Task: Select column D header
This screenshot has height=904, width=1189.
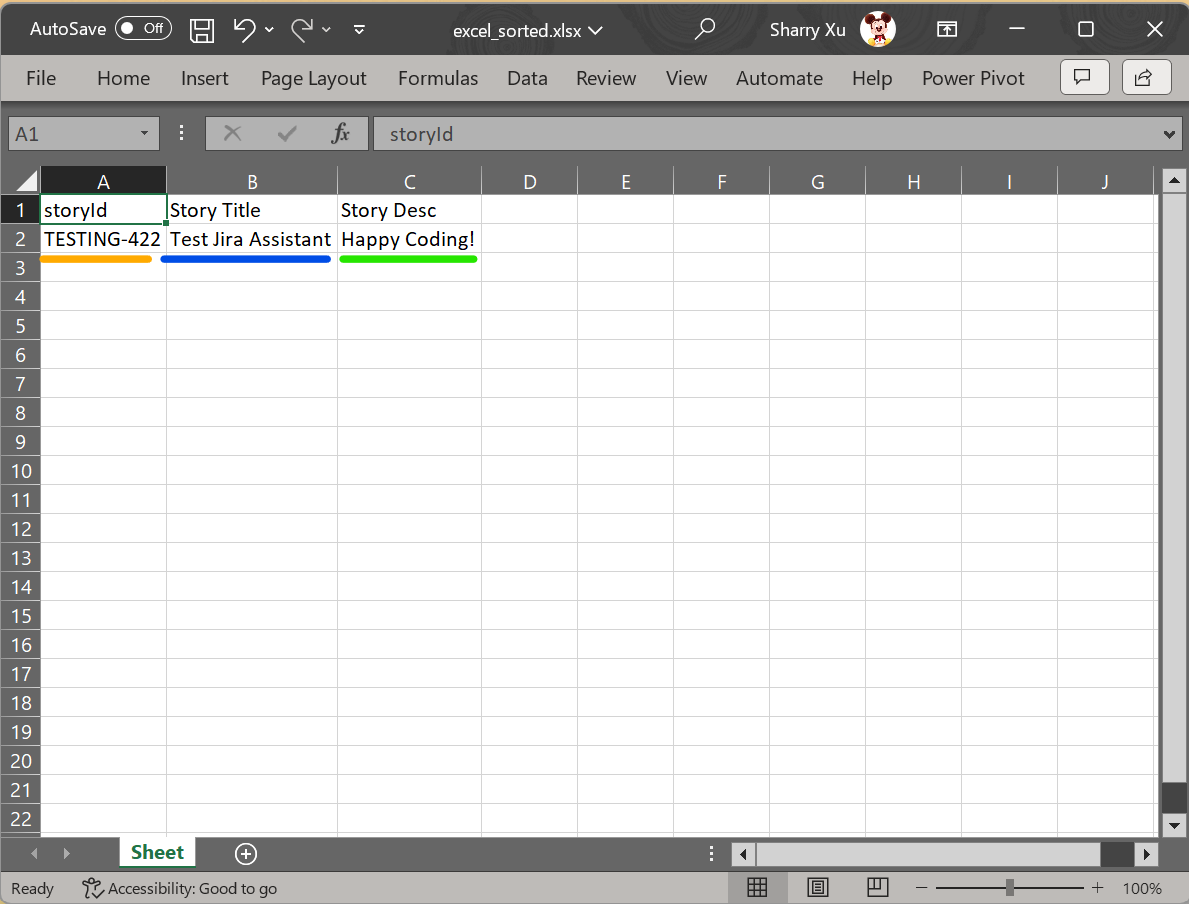Action: pos(530,181)
